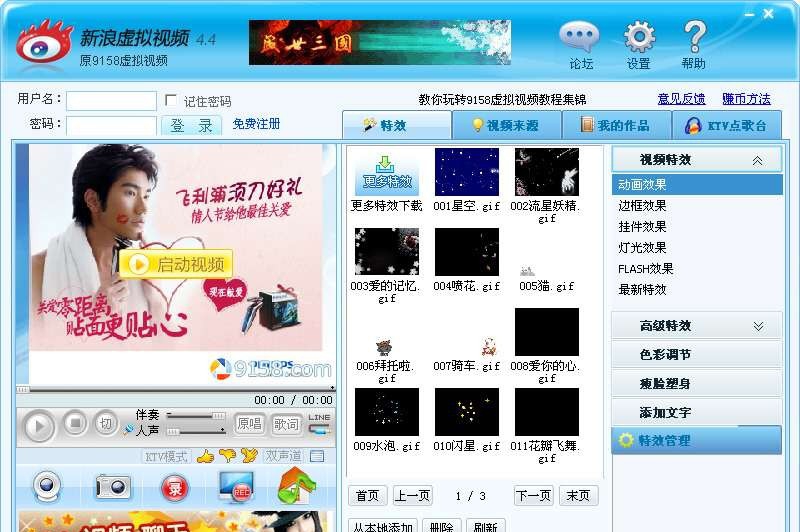The image size is (800, 532).
Task: Select the 003爱的记忆.gif thumbnail
Action: click(x=387, y=251)
